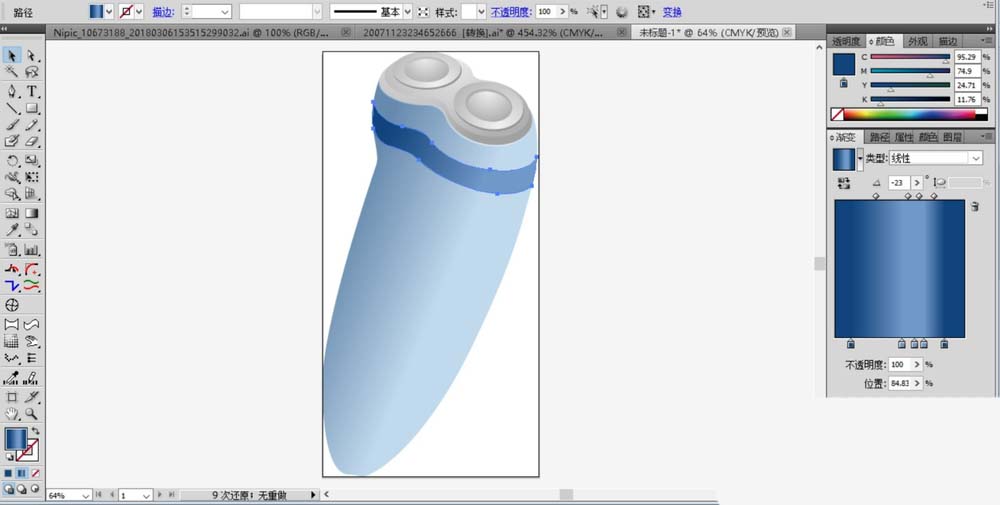The image size is (1000, 505).
Task: Select the Gradient tool in toolbox
Action: (31, 214)
